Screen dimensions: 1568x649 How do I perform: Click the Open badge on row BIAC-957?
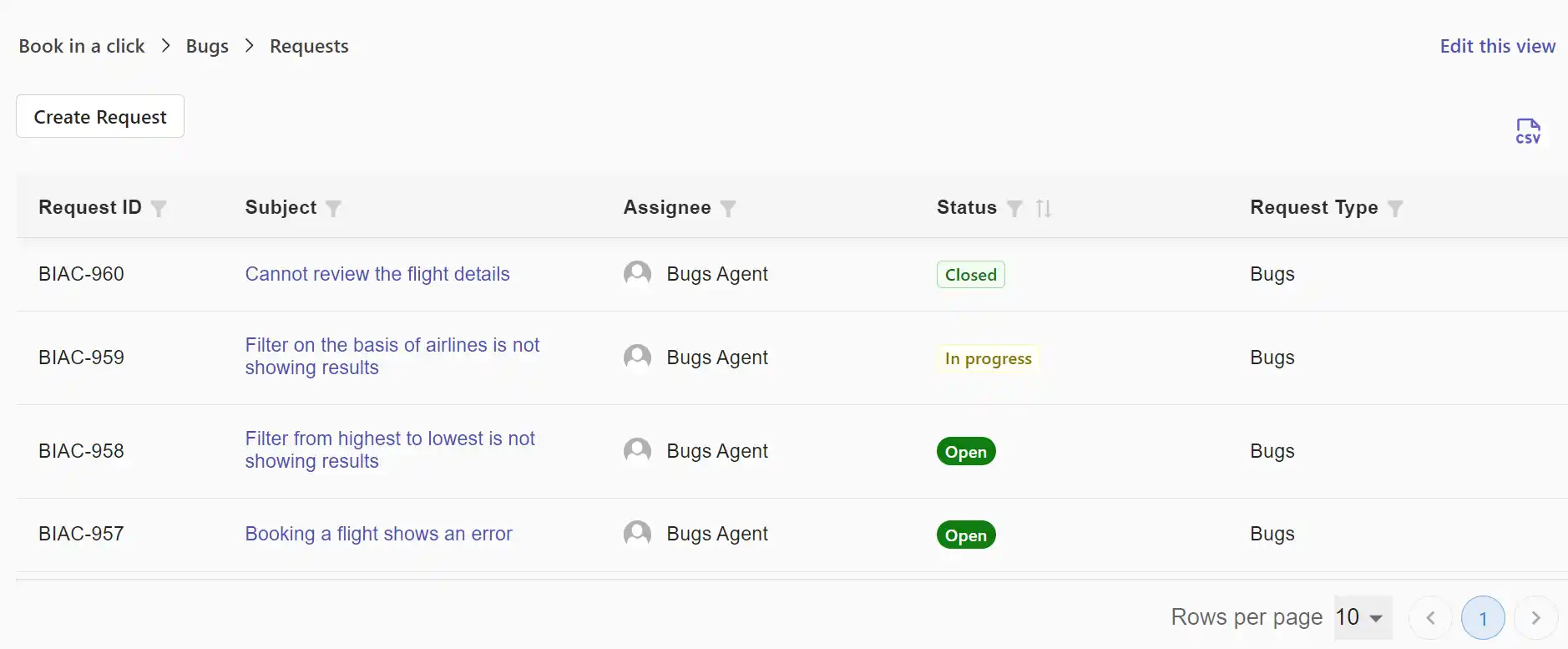coord(966,535)
